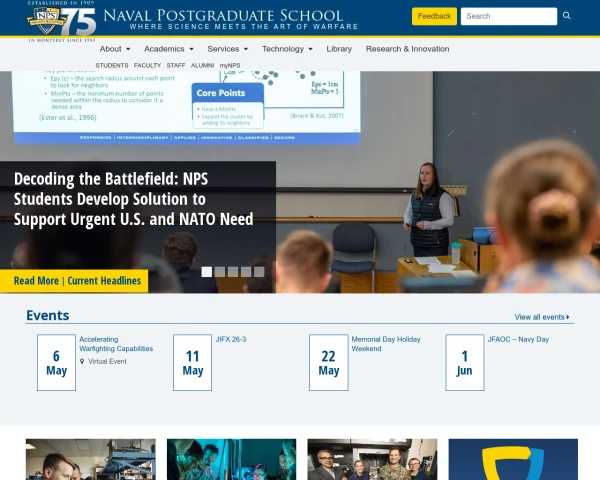Go to the STUDENTS section
The height and width of the screenshot is (480, 600).
[112, 65]
